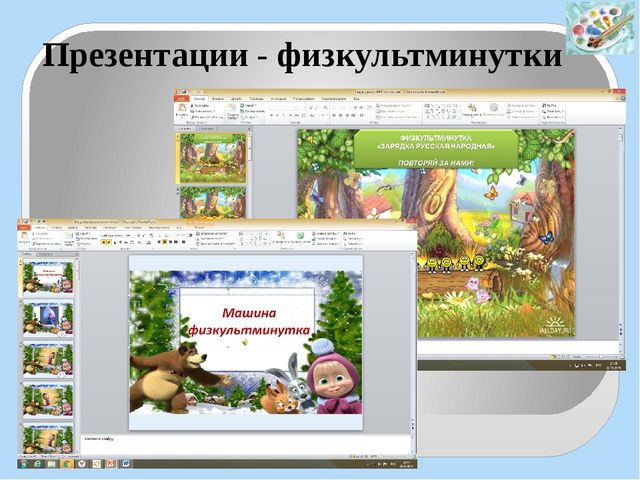Open Quick Styles in back PowerPoint window

[x=494, y=109]
